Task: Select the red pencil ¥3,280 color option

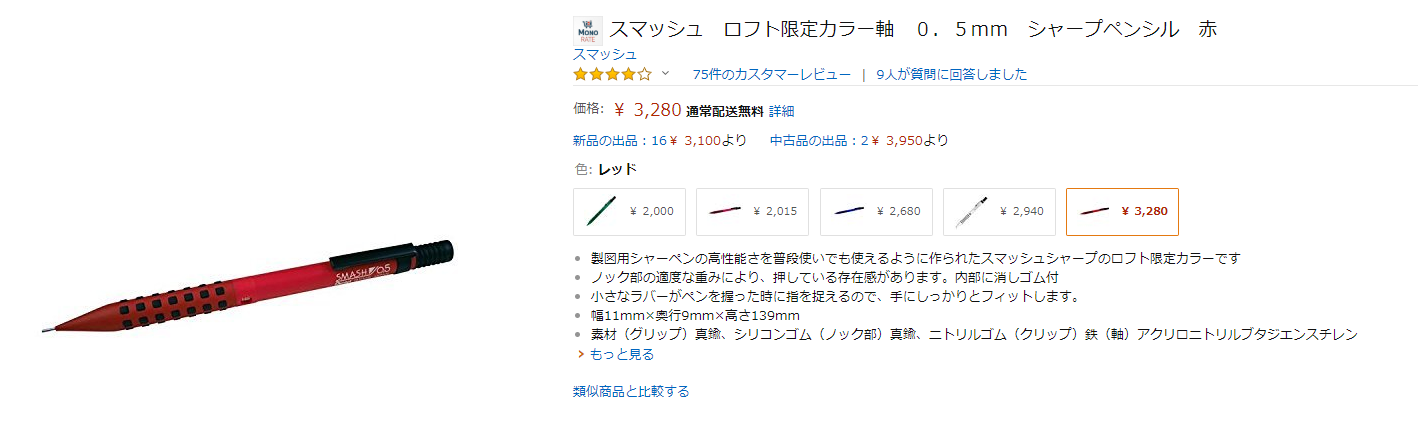Action: 1122,212
